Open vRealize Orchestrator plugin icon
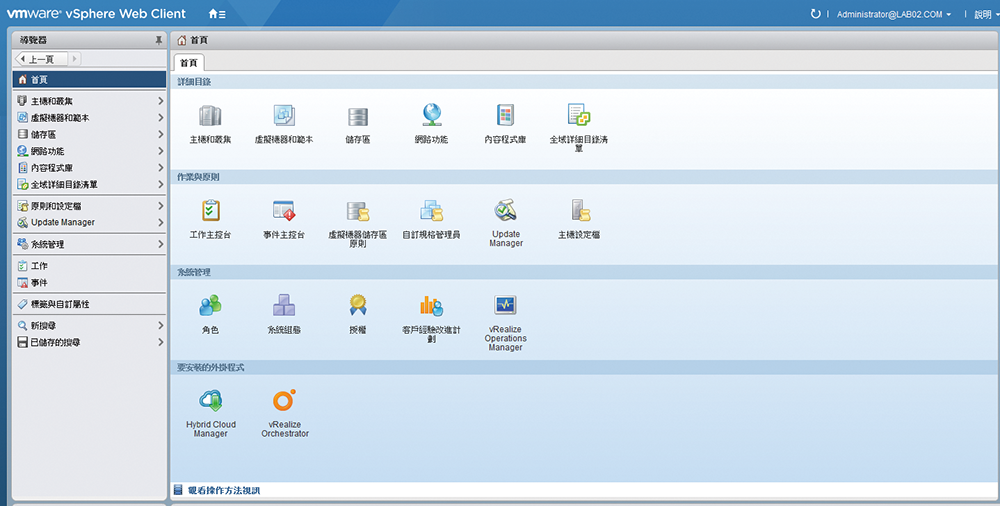The image size is (1000, 506). 284,400
